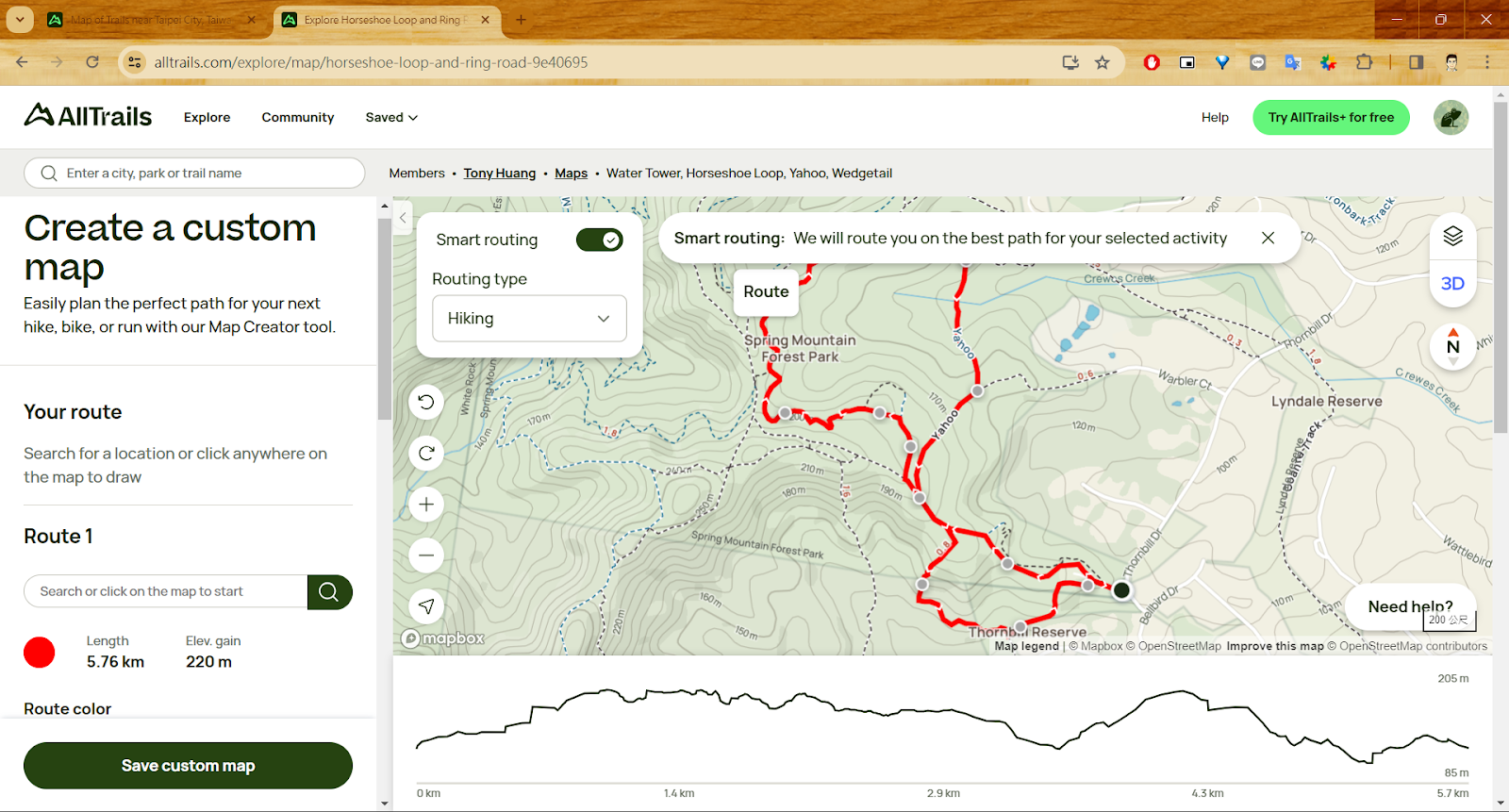This screenshot has height=812, width=1509.
Task: Open the Community menu
Action: click(x=298, y=117)
